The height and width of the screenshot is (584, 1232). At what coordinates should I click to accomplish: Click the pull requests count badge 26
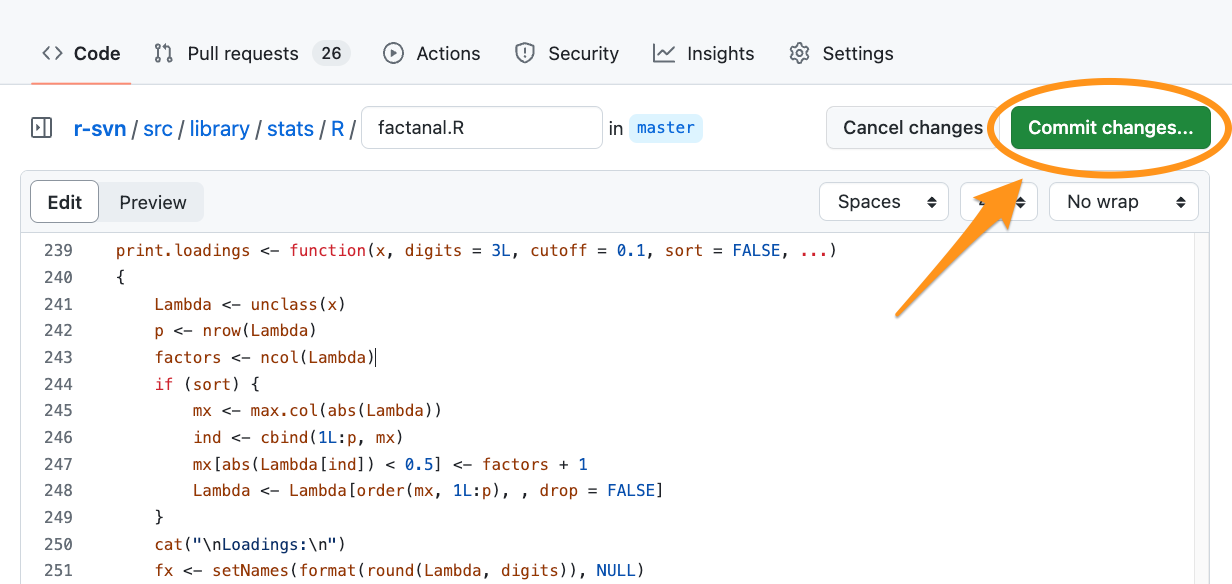tap(331, 54)
